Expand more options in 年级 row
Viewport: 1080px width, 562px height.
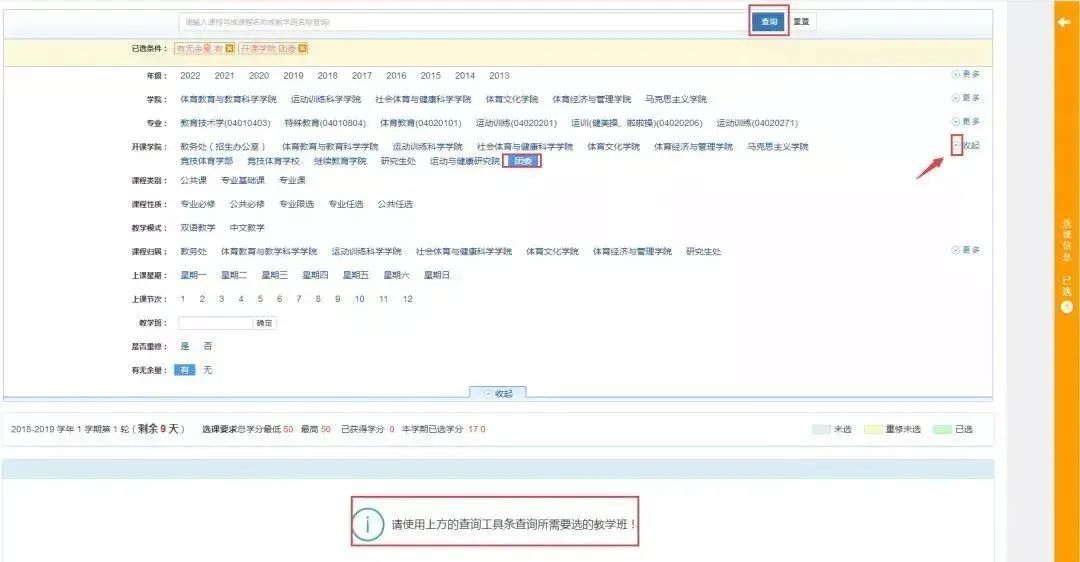(965, 75)
